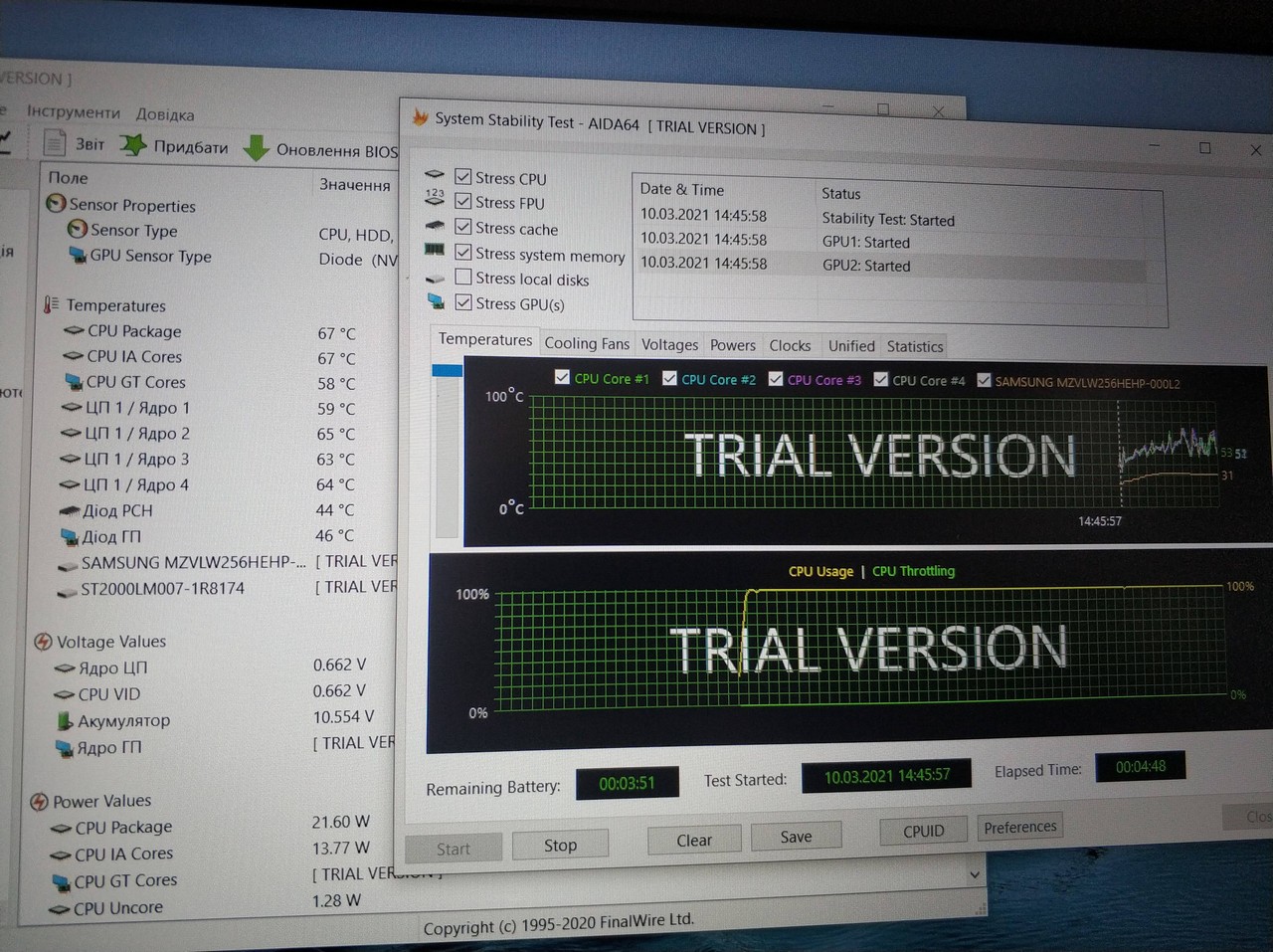Click the Preferences button
1273x952 pixels.
click(x=1019, y=827)
